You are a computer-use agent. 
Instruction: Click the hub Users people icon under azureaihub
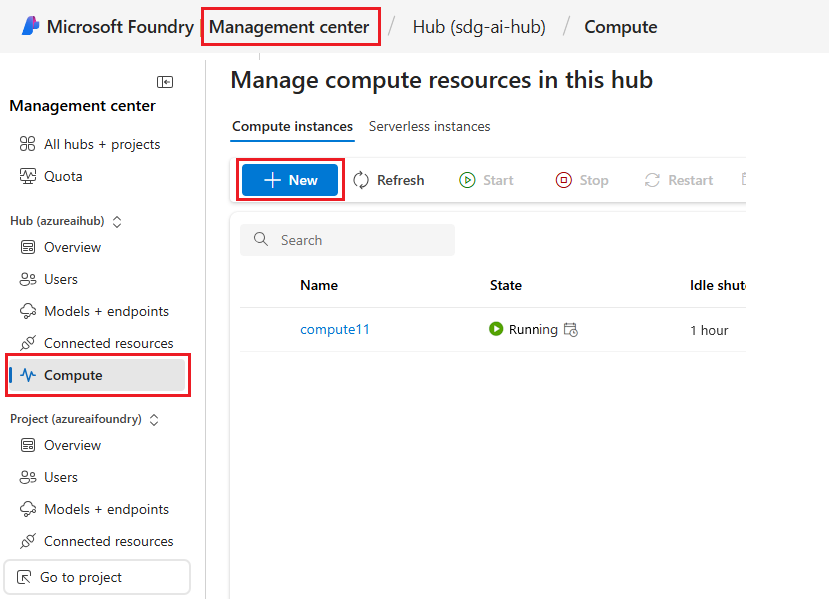coord(27,279)
